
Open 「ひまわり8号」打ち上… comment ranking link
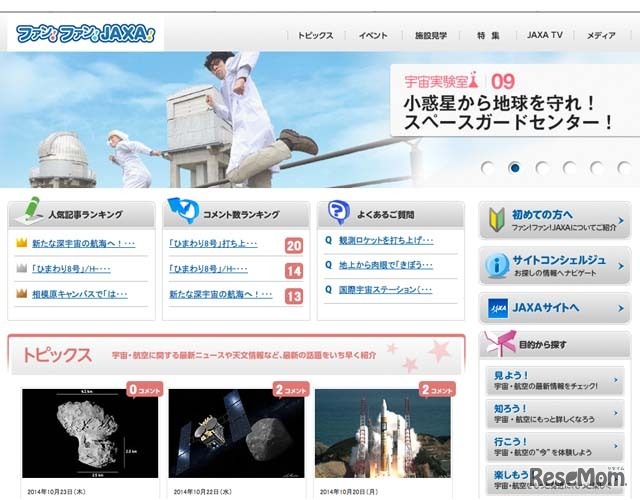(213, 243)
